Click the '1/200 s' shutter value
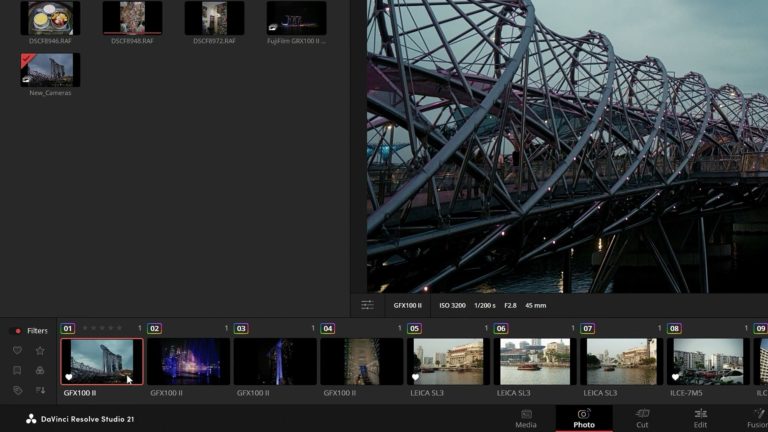 point(484,305)
